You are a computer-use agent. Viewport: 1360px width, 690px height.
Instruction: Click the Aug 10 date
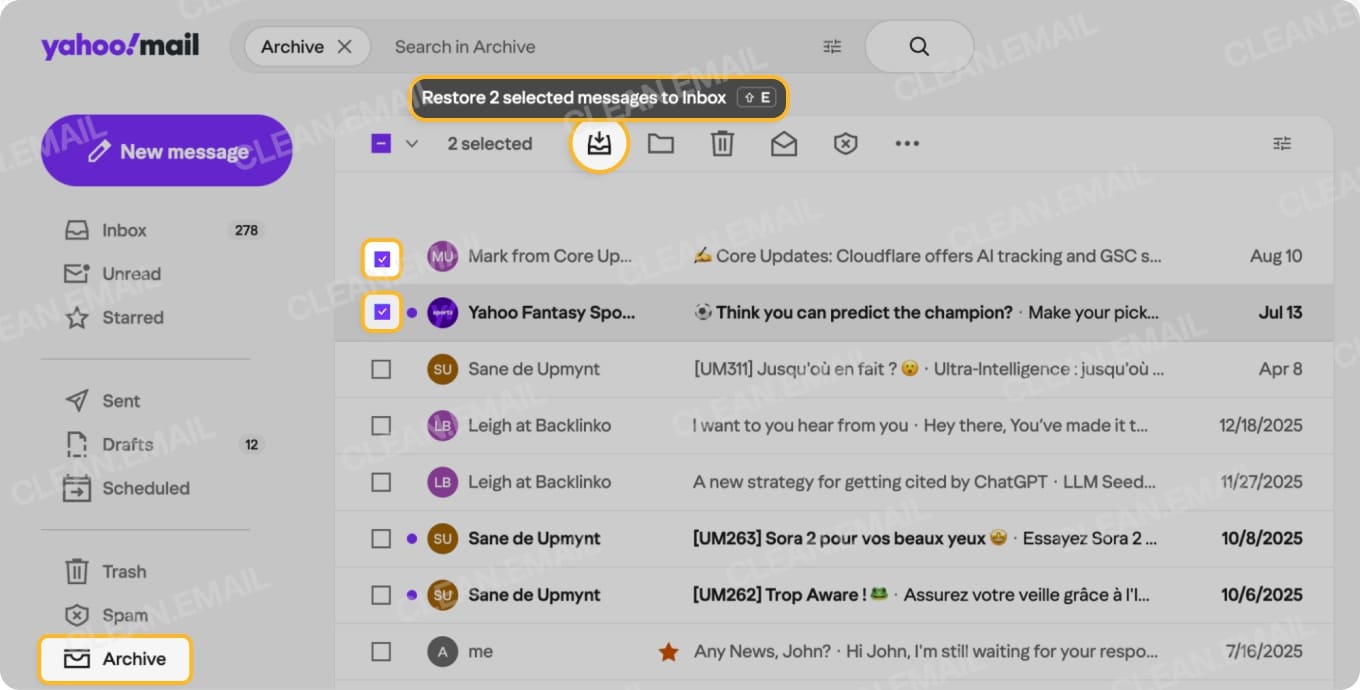pyautogui.click(x=1276, y=256)
